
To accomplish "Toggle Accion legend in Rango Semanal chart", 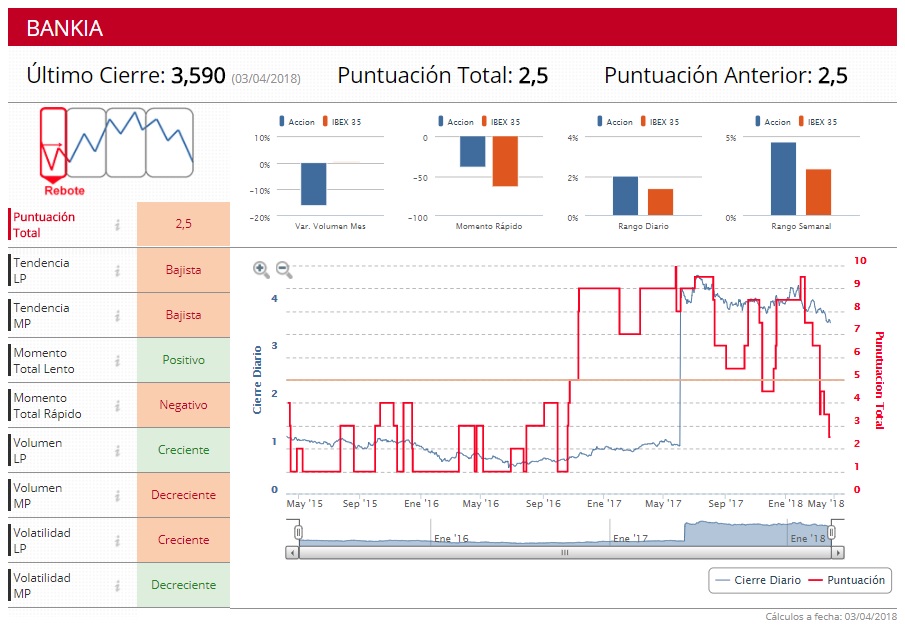I will tap(773, 122).
